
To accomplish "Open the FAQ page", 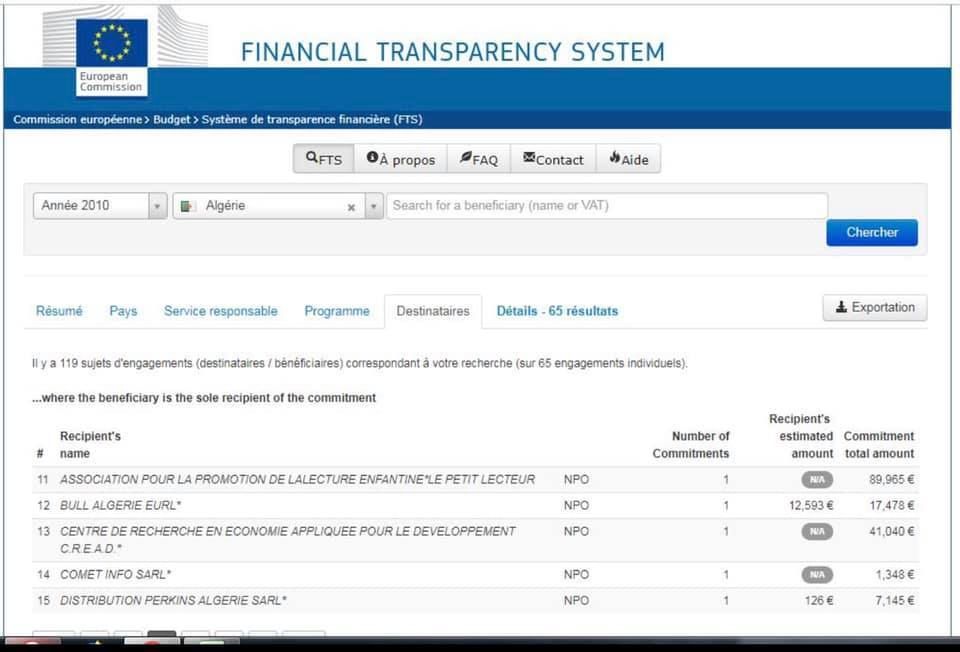I will (478, 159).
